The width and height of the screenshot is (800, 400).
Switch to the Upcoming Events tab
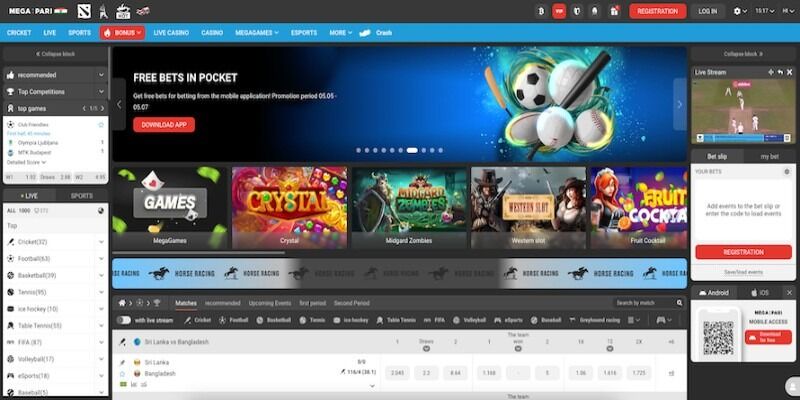pyautogui.click(x=270, y=303)
